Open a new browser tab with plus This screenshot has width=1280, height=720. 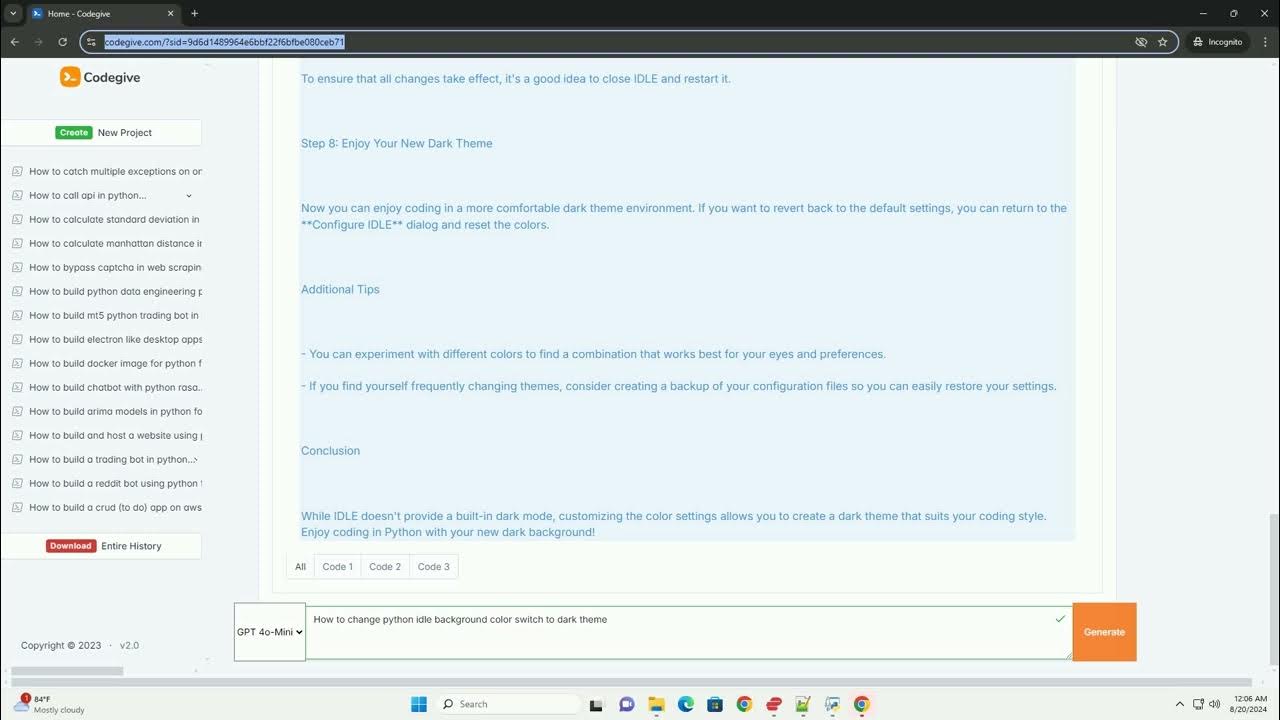(x=194, y=14)
